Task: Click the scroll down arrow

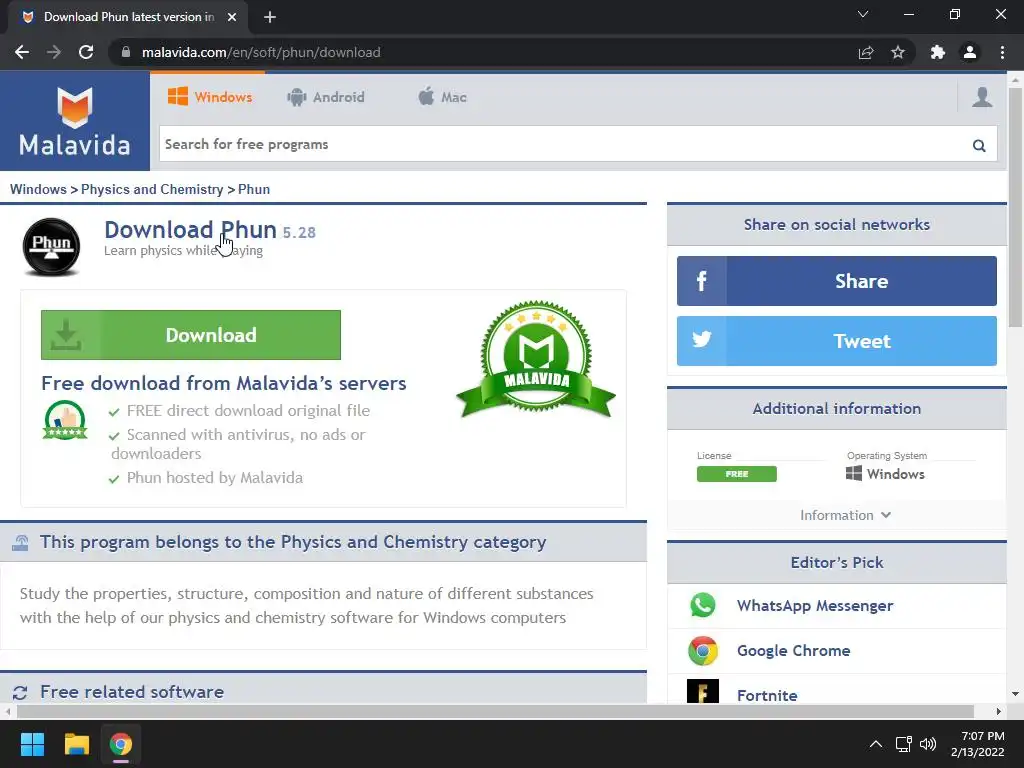Action: (1015, 694)
